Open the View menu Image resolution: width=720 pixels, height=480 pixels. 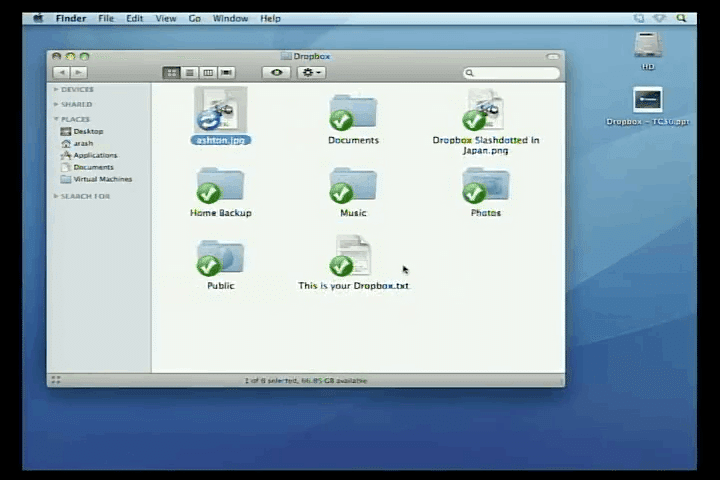[x=166, y=18]
